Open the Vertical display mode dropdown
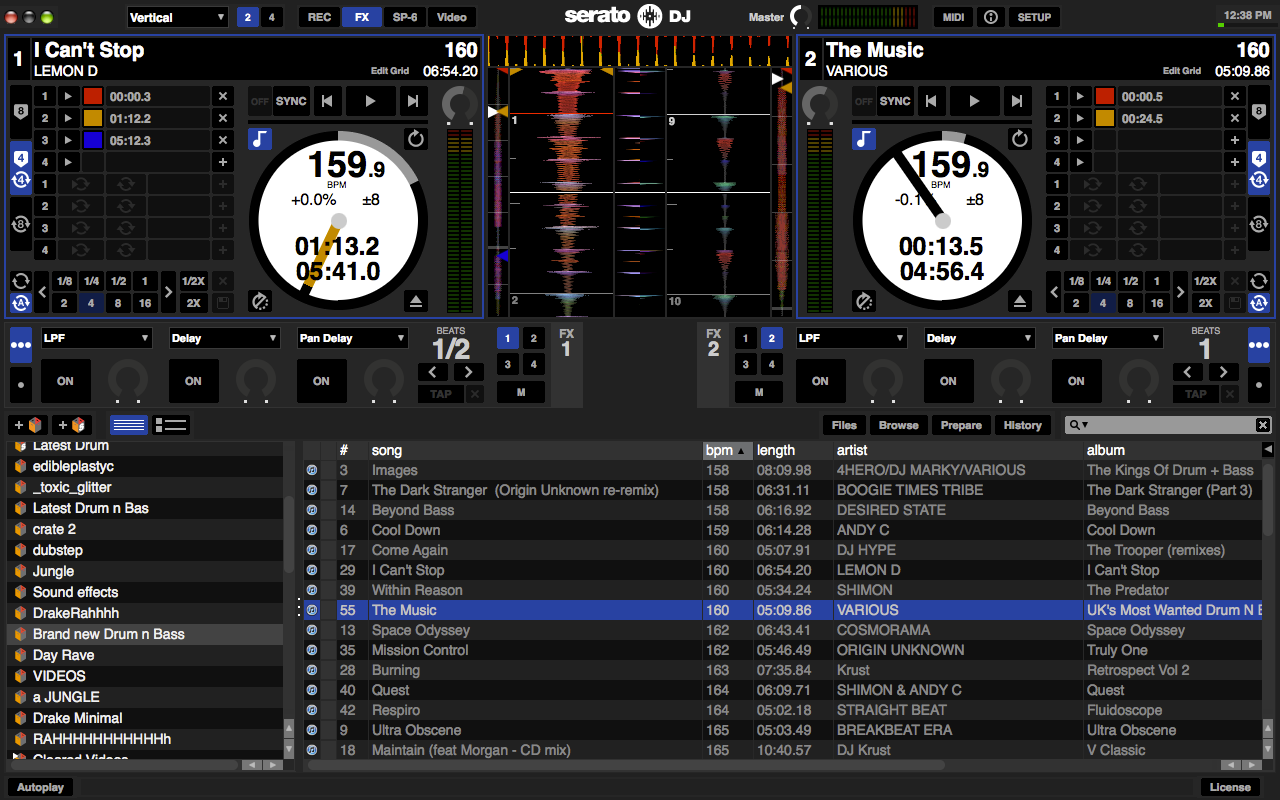This screenshot has width=1280, height=800. pos(178,17)
